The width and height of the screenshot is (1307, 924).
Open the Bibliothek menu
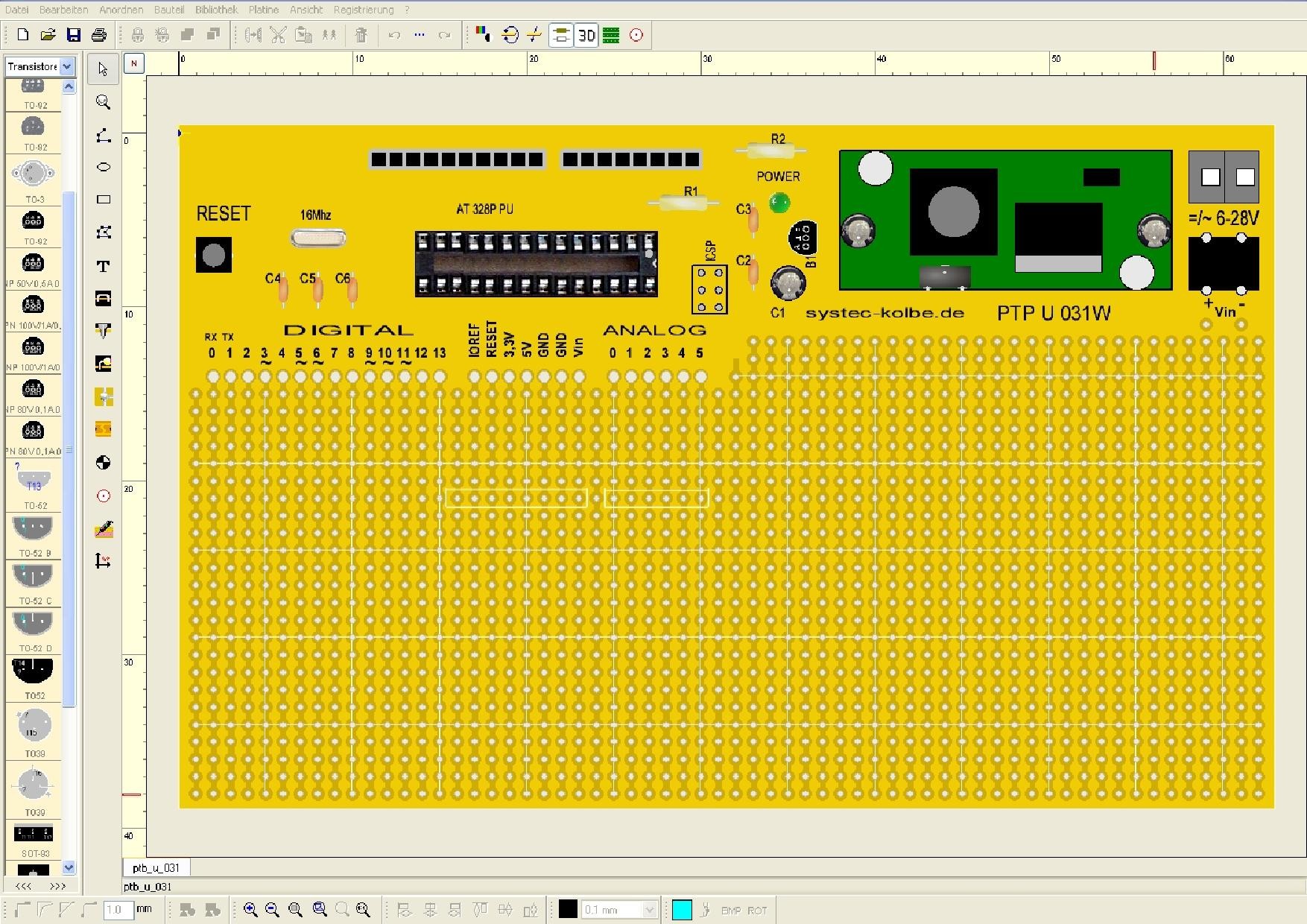click(x=216, y=10)
